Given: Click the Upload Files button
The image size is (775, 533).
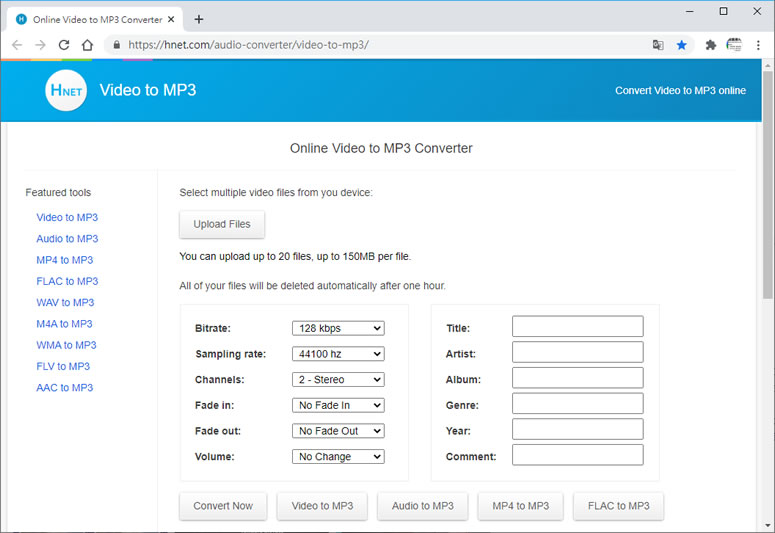Looking at the screenshot, I should click(222, 224).
